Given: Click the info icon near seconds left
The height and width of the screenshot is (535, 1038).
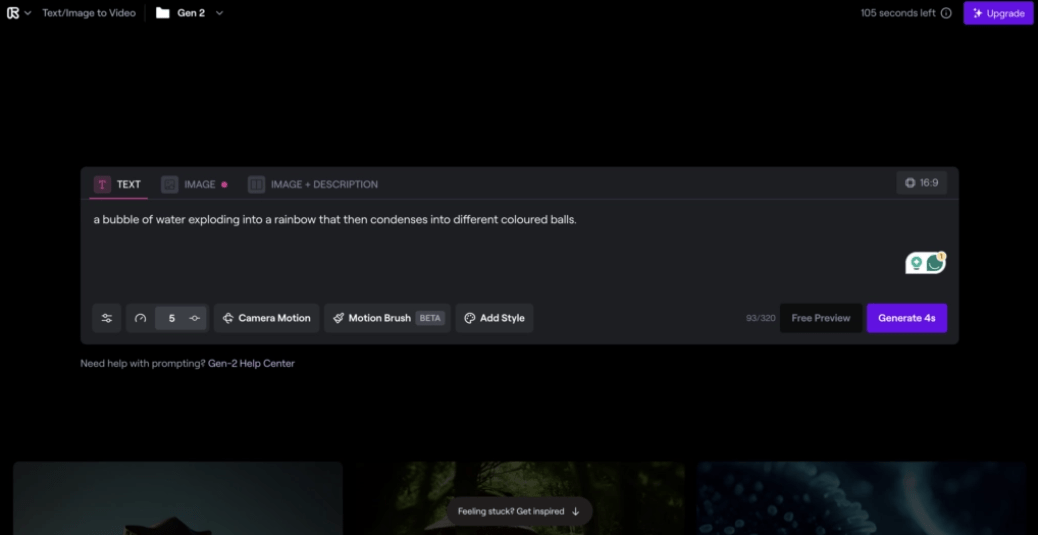Looking at the screenshot, I should coord(947,13).
